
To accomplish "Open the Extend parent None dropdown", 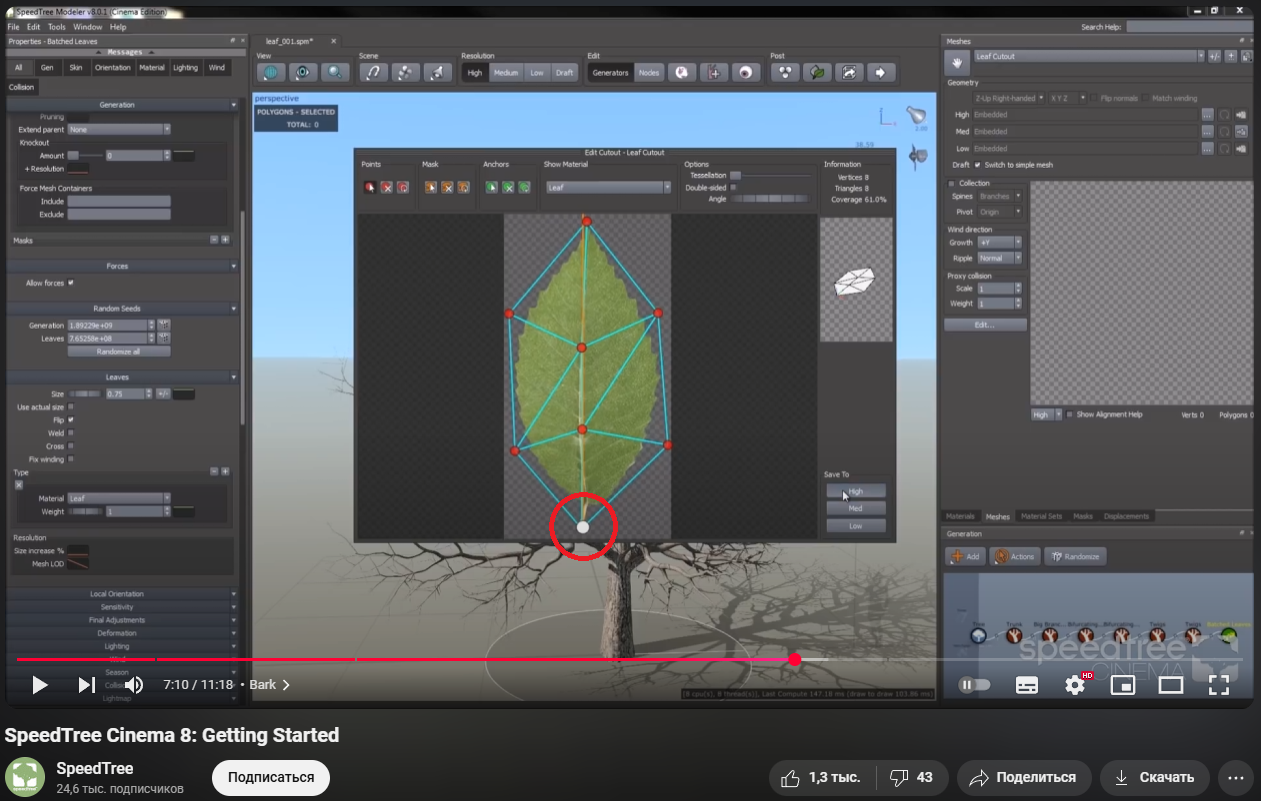I will click(x=119, y=129).
